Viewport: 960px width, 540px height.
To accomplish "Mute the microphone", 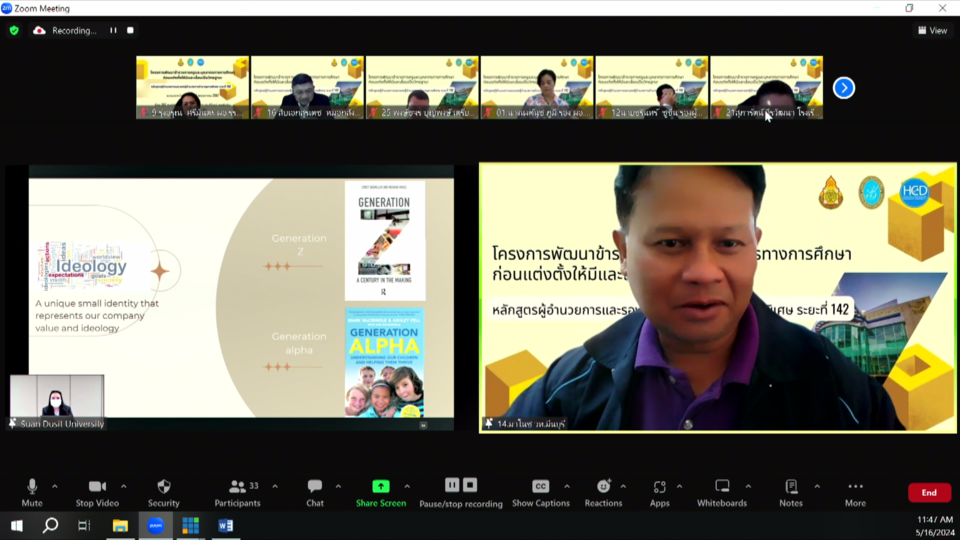I will pos(32,493).
